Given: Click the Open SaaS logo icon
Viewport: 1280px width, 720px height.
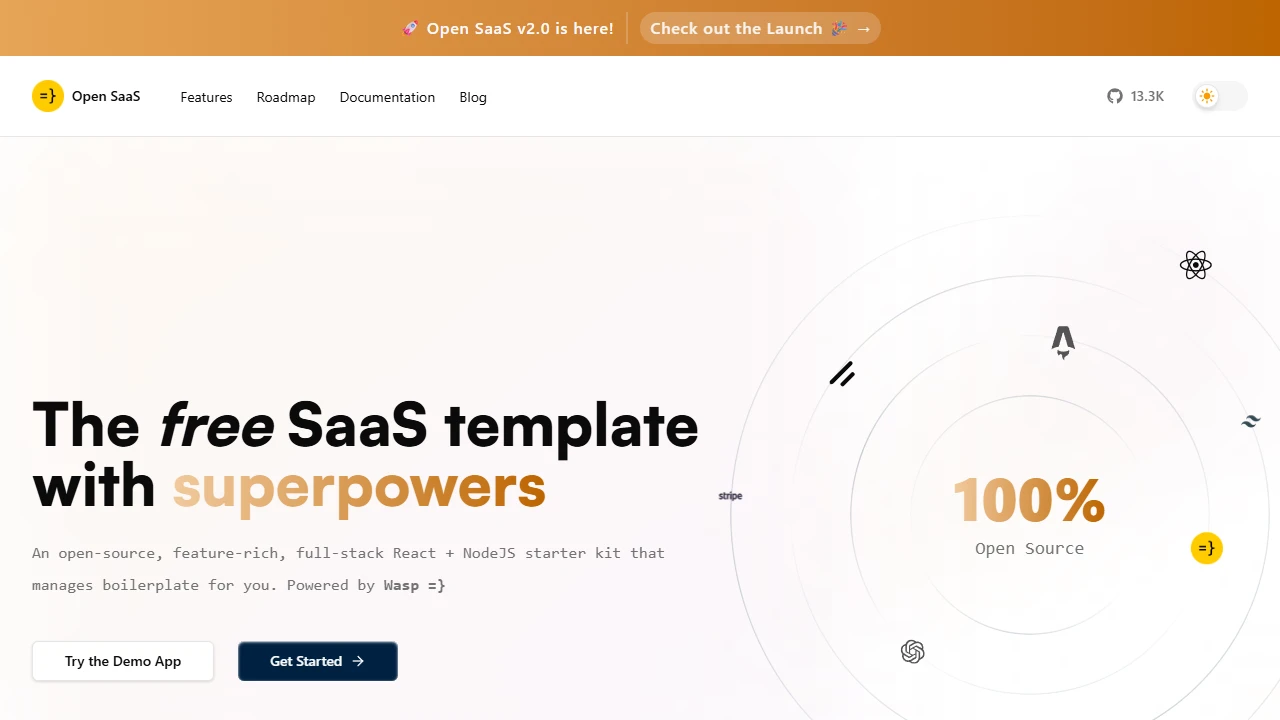Looking at the screenshot, I should click(47, 95).
